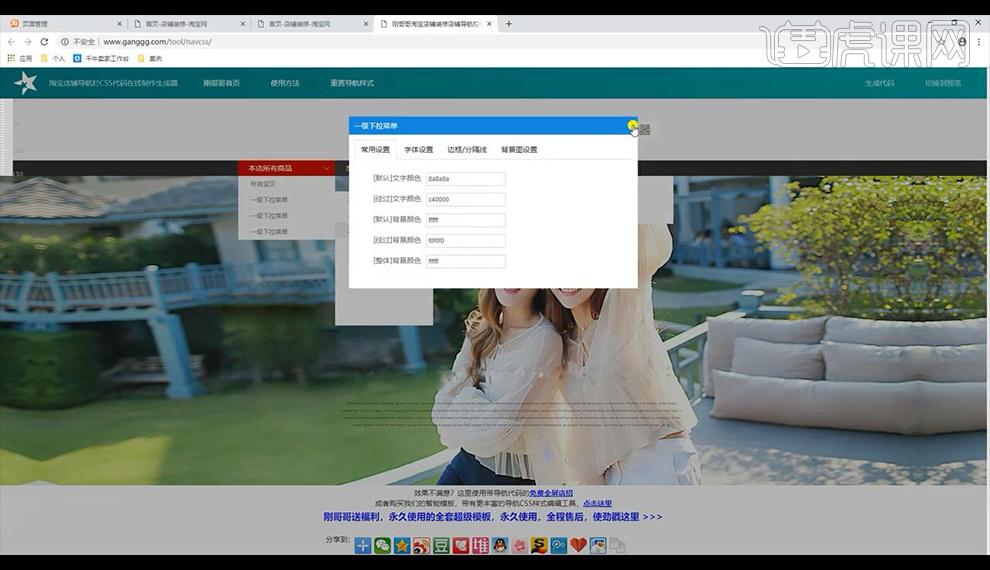Open the 千牛卖家工作台 bookmark
This screenshot has height=570, width=990.
tap(101, 58)
